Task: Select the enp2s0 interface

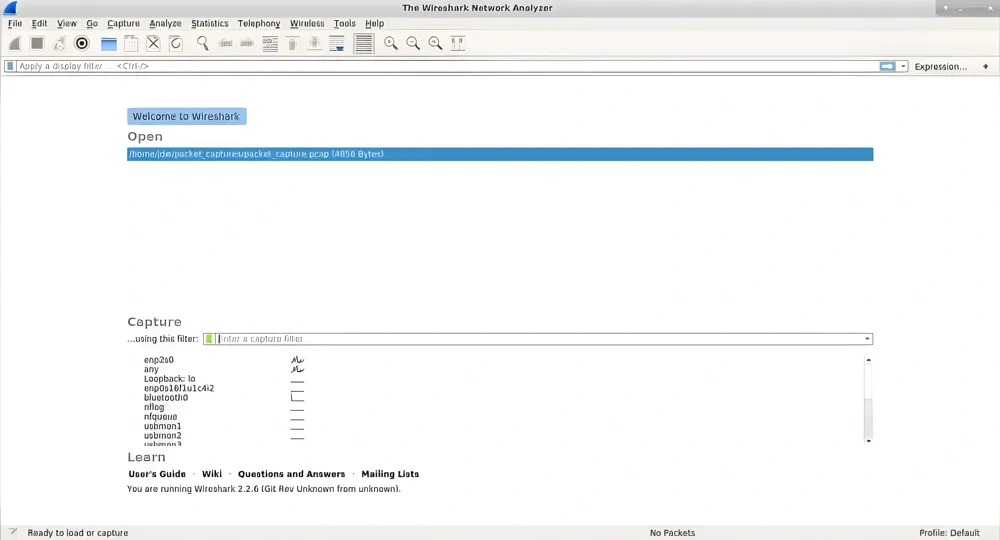Action: click(x=159, y=360)
